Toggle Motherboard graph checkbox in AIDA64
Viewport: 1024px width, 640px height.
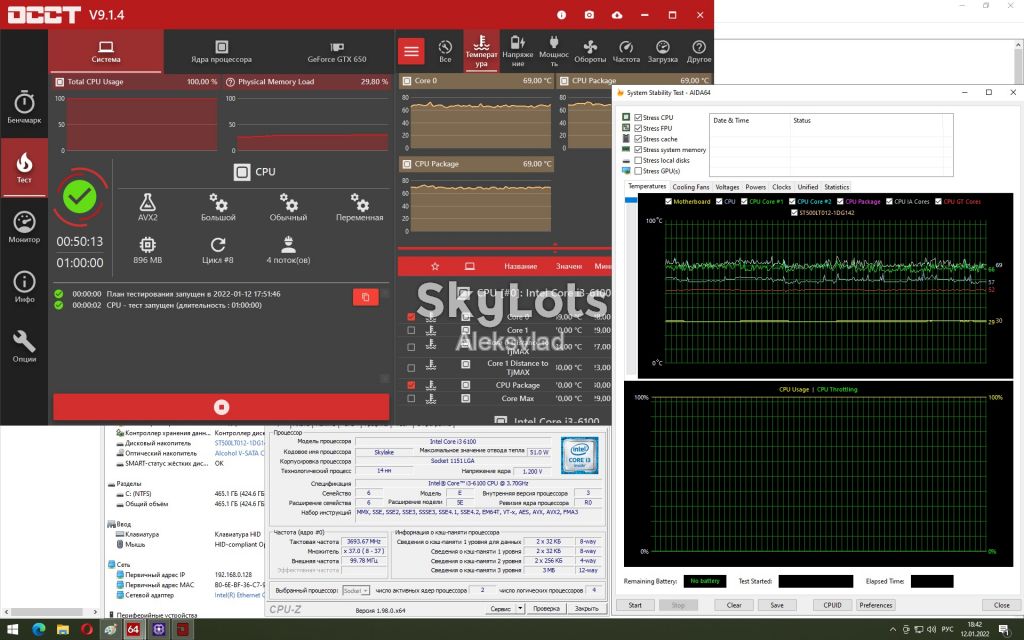click(x=668, y=201)
